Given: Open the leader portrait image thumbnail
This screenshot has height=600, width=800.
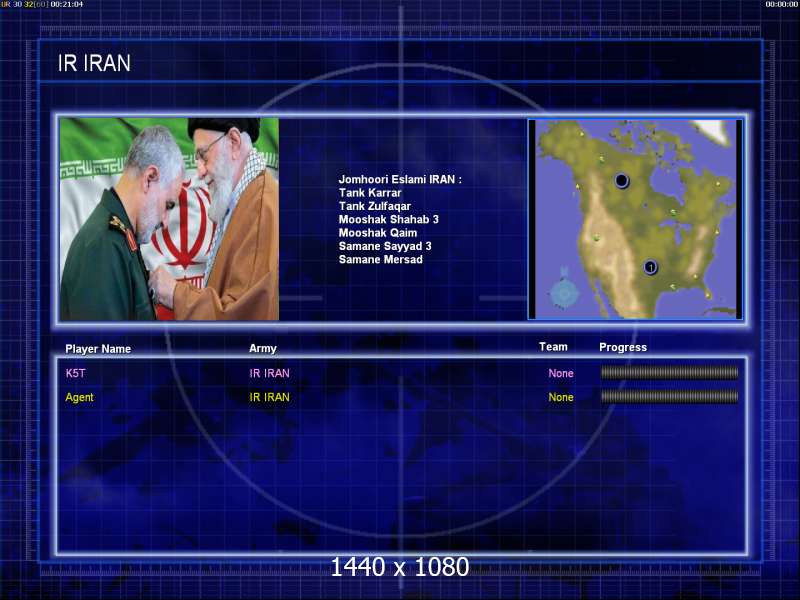Looking at the screenshot, I should (x=169, y=219).
